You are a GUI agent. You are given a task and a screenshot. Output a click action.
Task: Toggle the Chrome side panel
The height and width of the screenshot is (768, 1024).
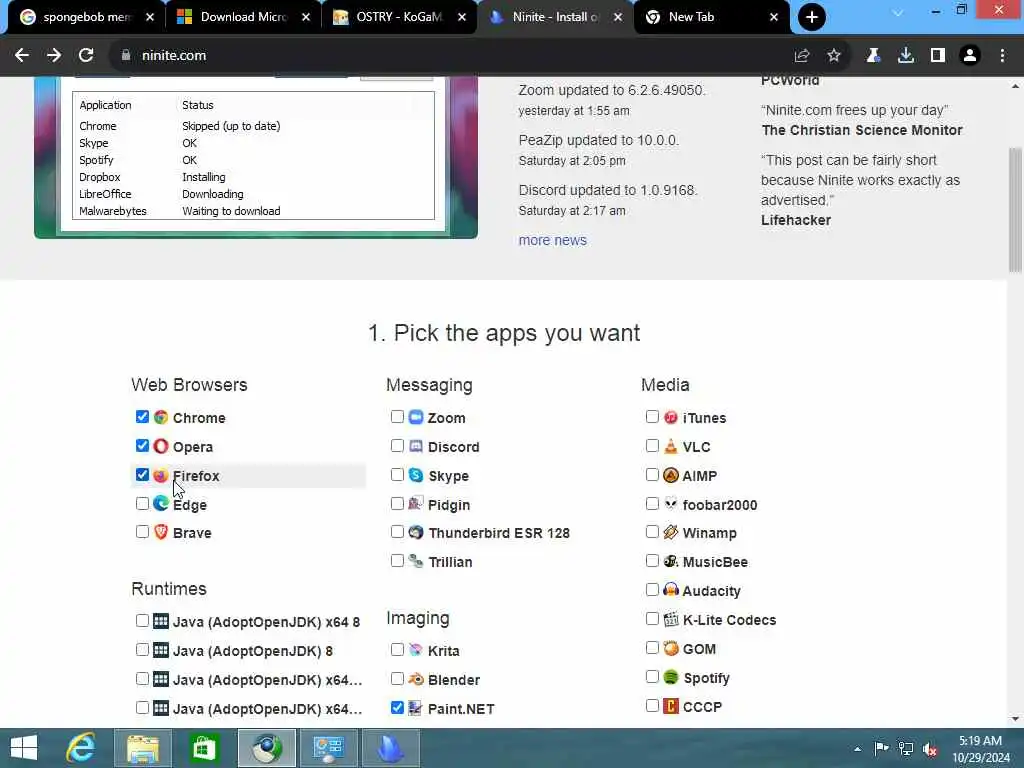tap(938, 56)
